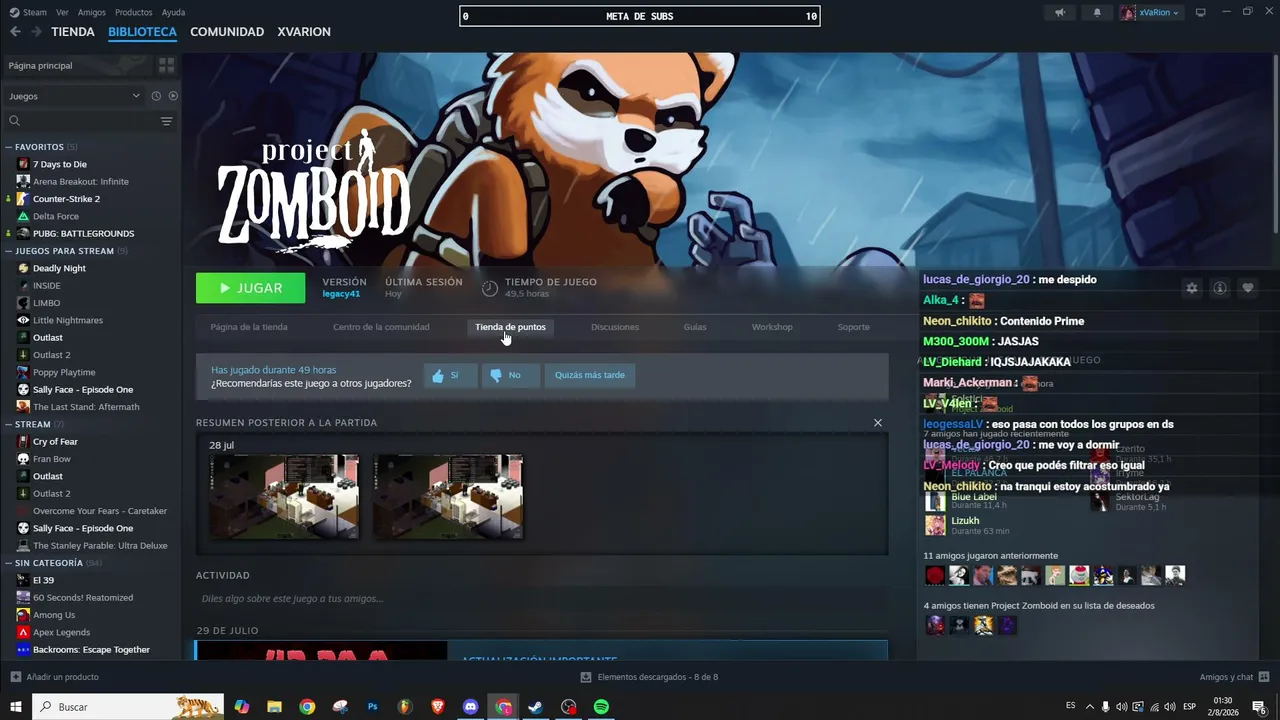1280x720 pixels.
Task: Select Cry of Fear in library
Action: pos(55,442)
